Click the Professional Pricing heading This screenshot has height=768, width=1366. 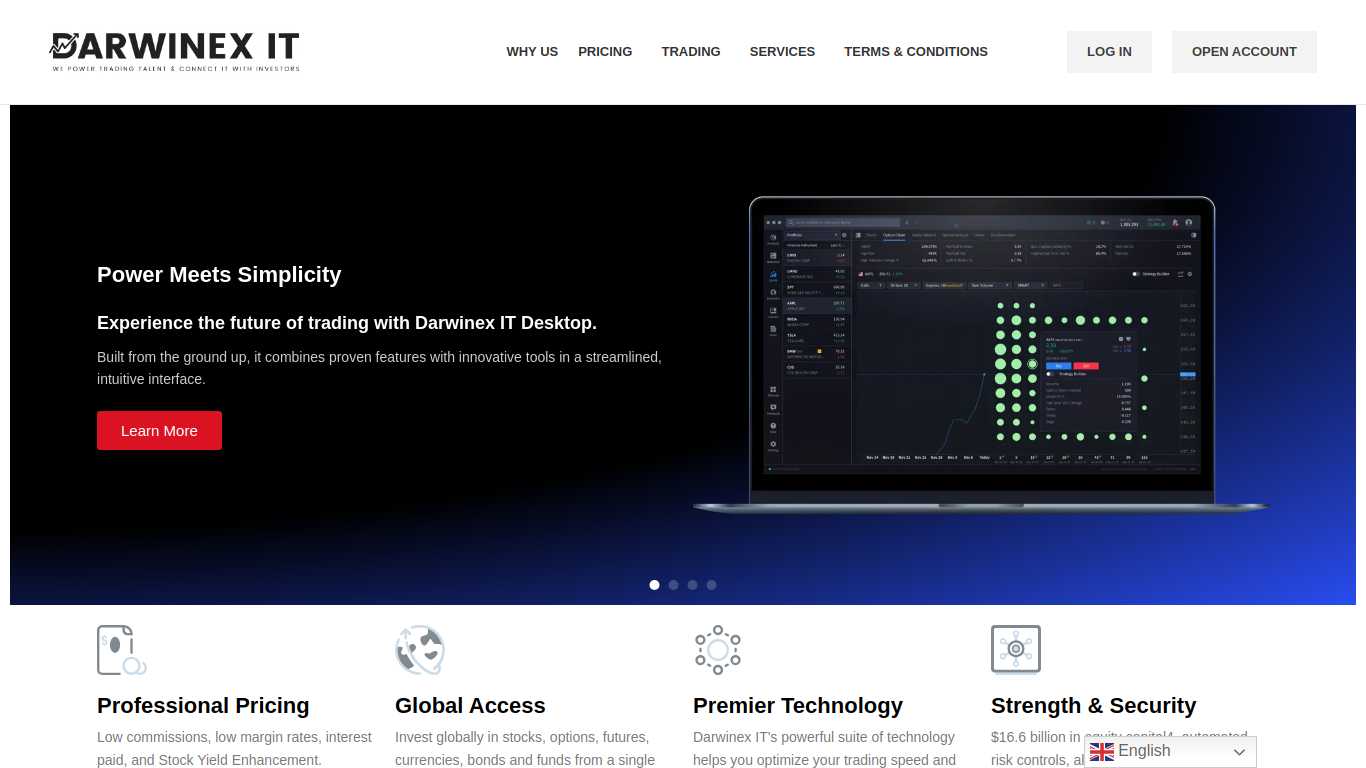(x=203, y=706)
